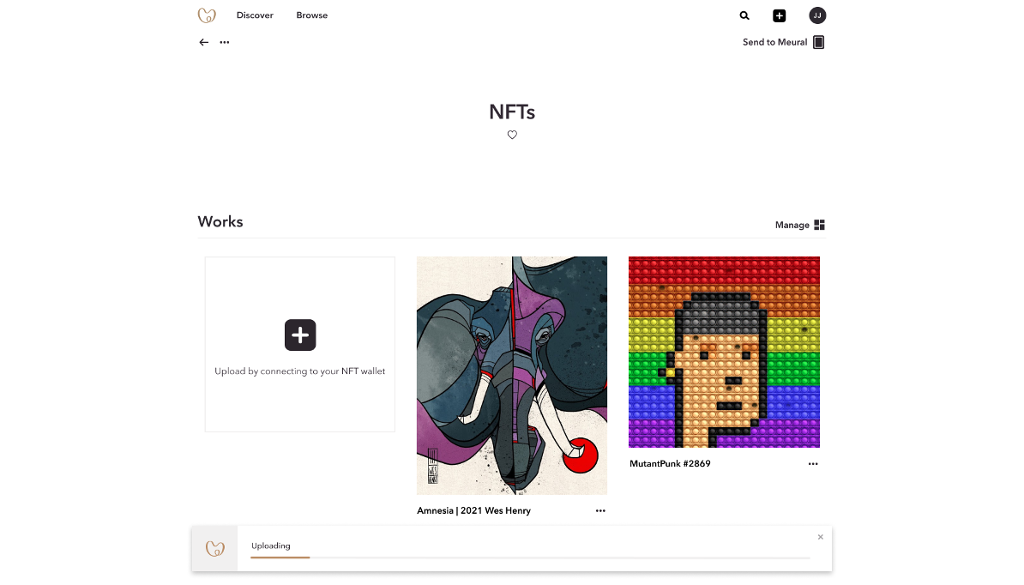Open the JJ user profile avatar
This screenshot has width=1024, height=585.
(817, 16)
